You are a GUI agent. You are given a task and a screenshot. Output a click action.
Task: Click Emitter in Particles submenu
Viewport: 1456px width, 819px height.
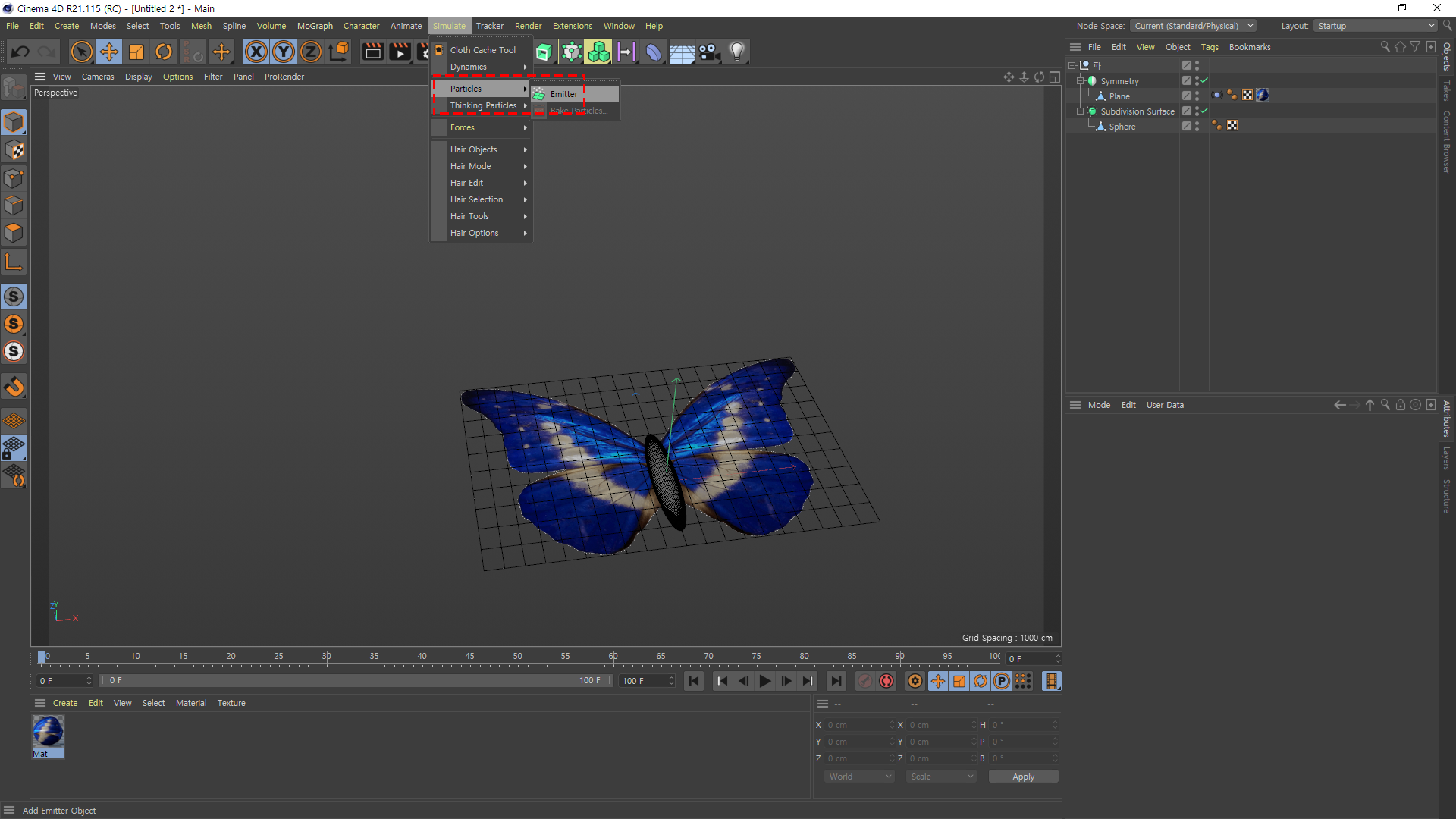coord(564,94)
